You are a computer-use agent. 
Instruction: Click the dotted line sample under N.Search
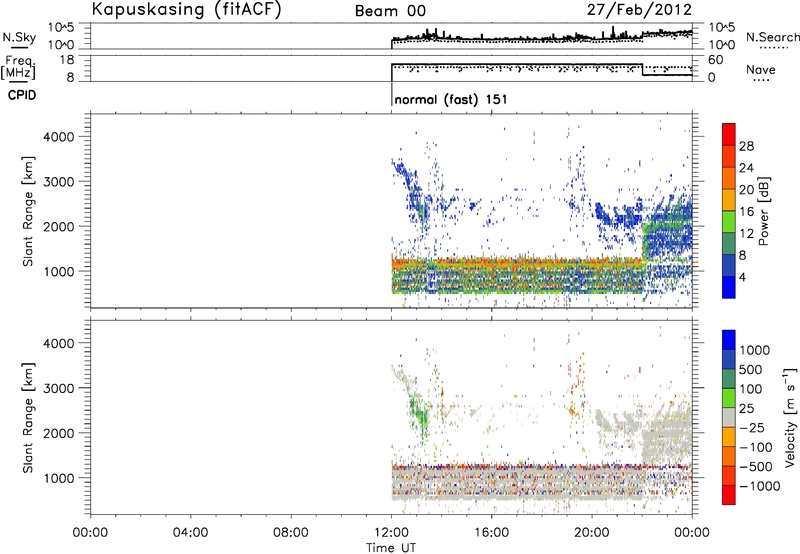(x=773, y=48)
